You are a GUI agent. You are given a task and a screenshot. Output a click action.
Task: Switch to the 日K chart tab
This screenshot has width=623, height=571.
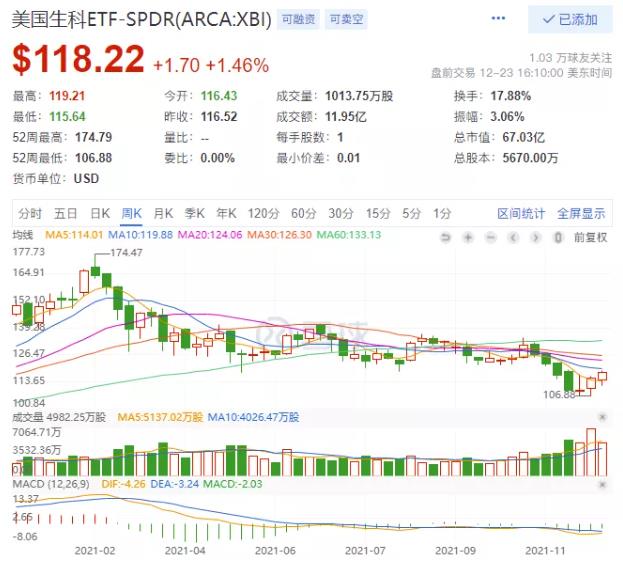pos(99,213)
